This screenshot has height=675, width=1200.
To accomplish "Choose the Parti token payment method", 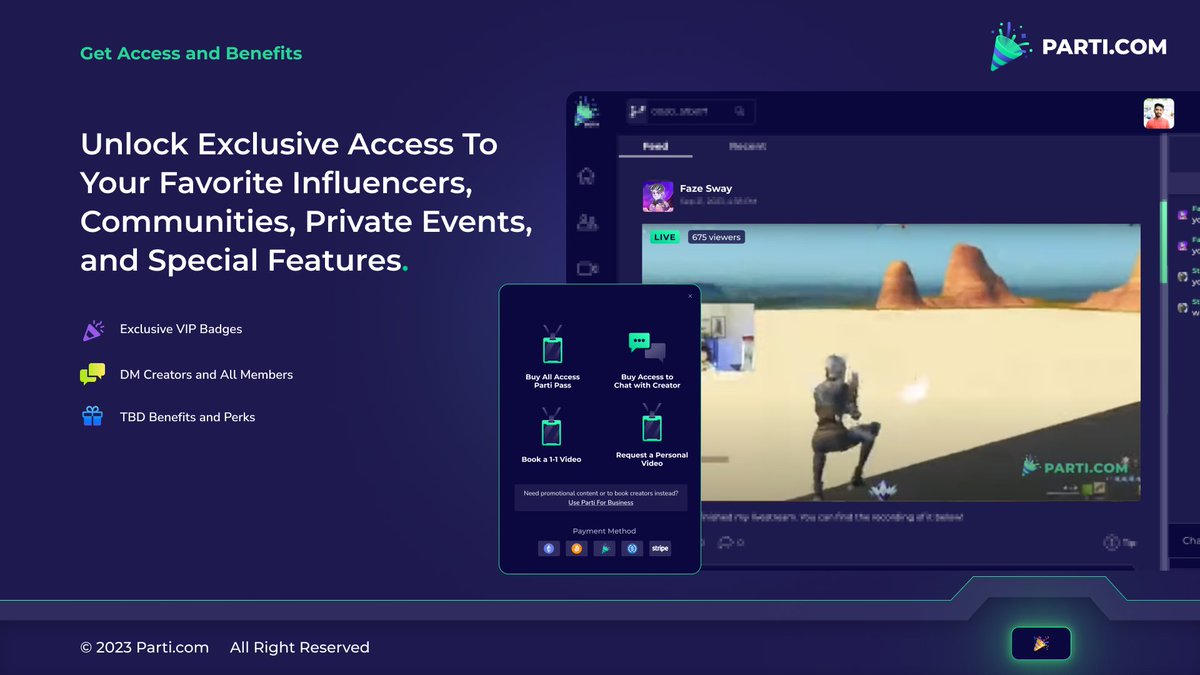I will (604, 548).
